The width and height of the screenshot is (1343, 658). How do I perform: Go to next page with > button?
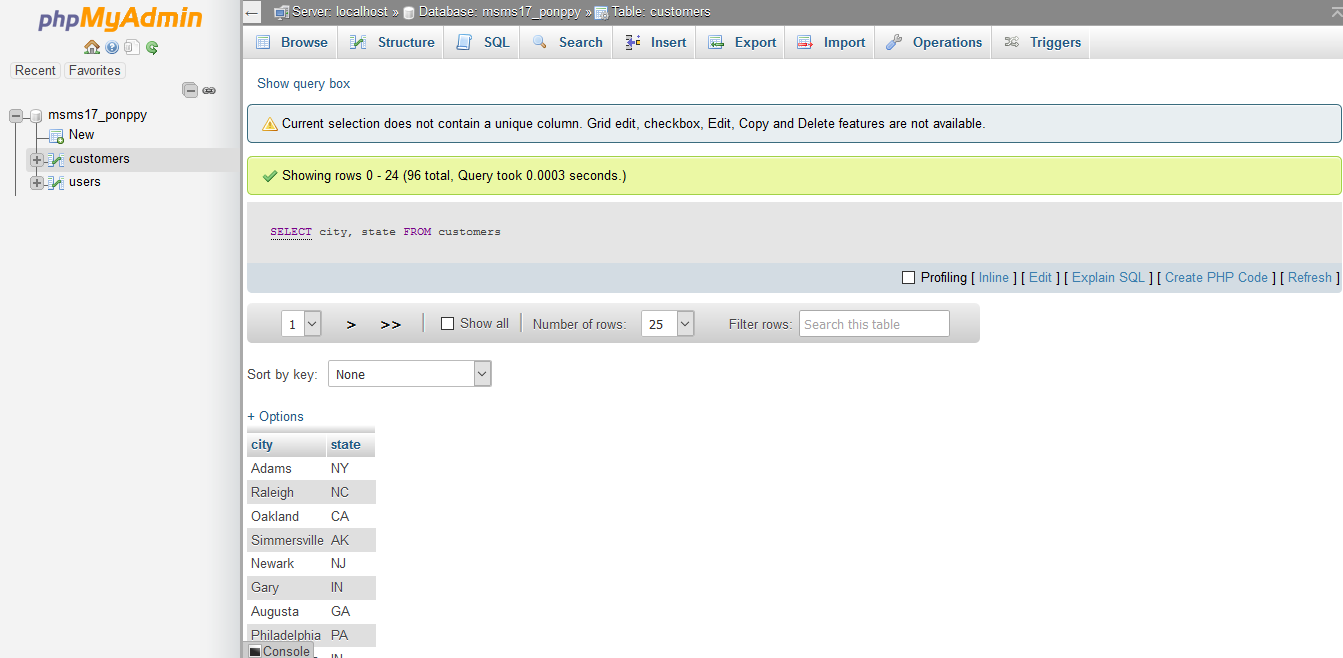coord(351,324)
